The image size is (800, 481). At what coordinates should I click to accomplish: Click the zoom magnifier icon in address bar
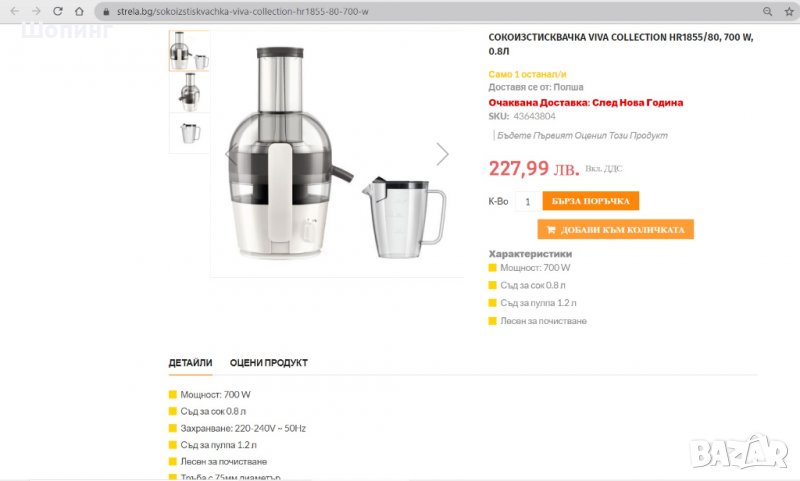(767, 11)
